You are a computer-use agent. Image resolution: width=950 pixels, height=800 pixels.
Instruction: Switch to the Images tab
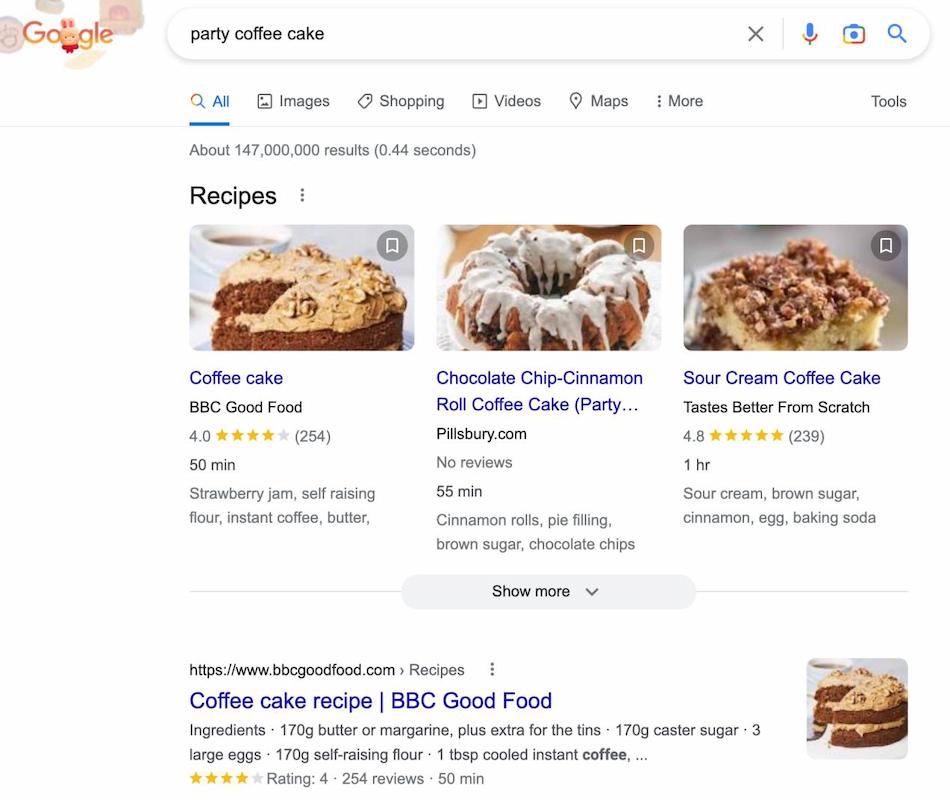coord(293,101)
